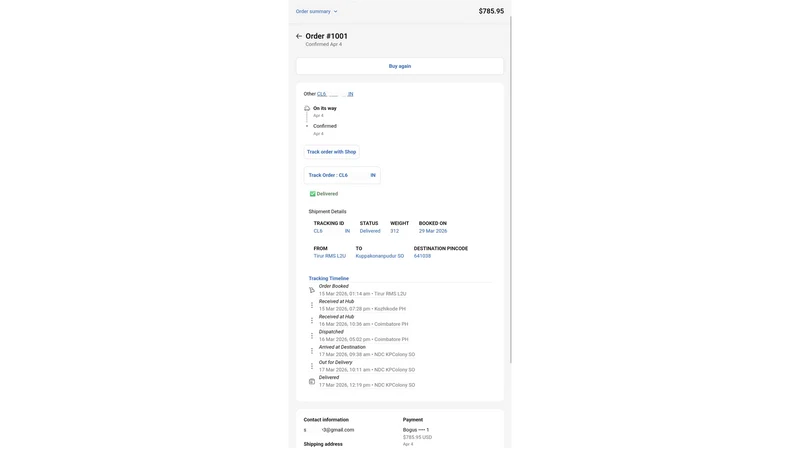Click the On its way truck icon
This screenshot has width=800, height=450.
click(307, 108)
